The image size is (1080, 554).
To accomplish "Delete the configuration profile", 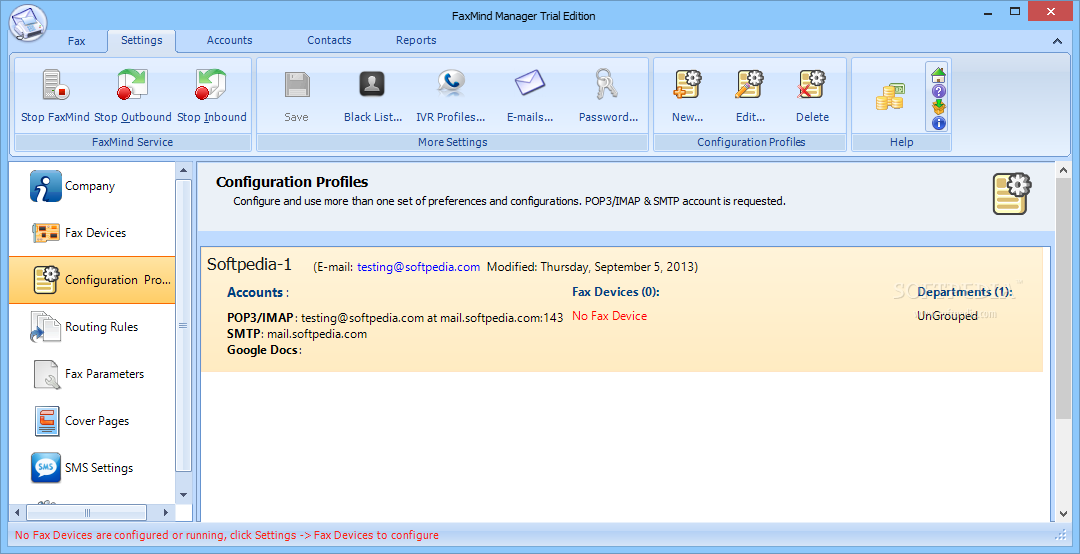I will tap(812, 96).
